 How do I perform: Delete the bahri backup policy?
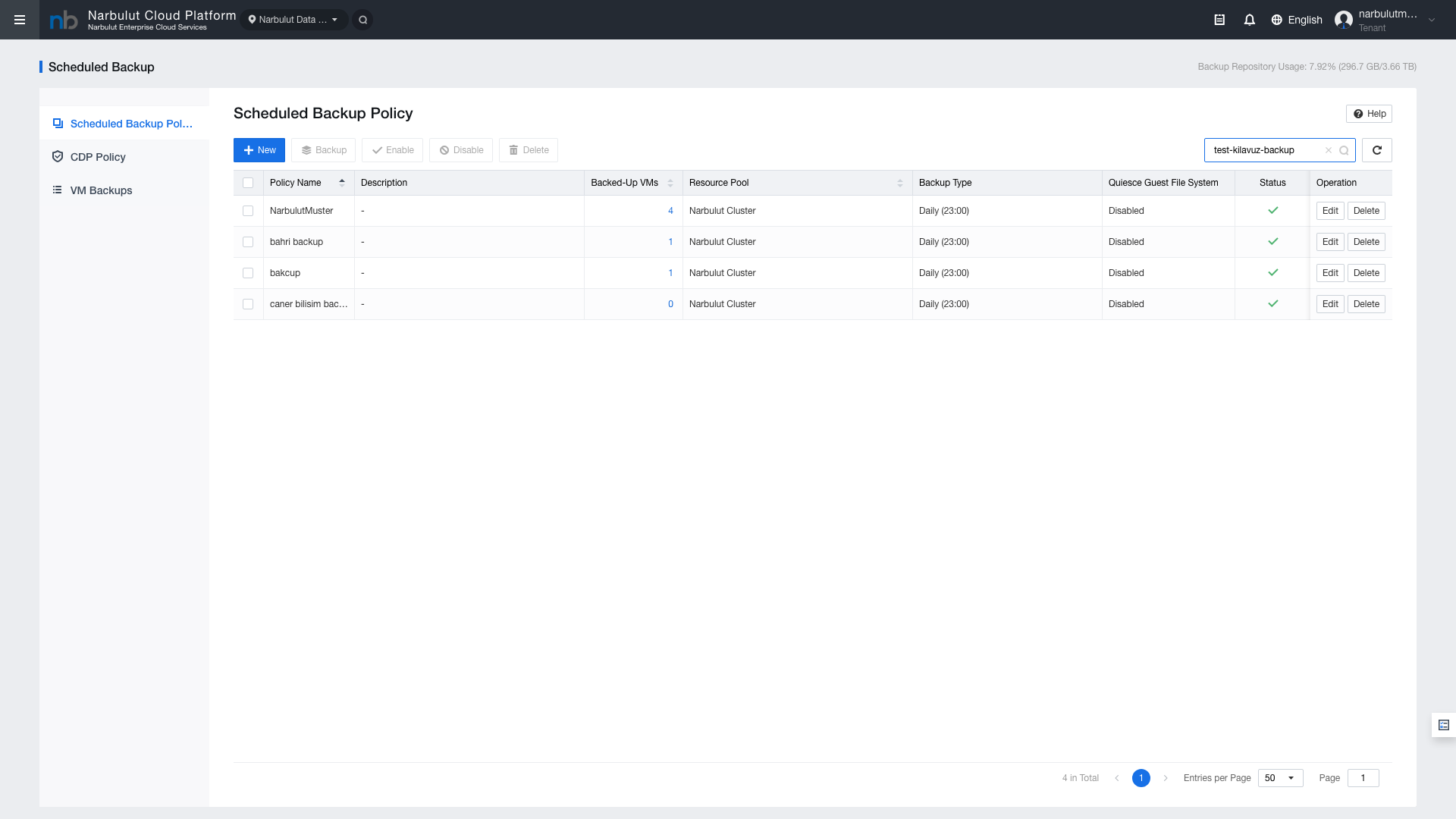[x=1367, y=242]
